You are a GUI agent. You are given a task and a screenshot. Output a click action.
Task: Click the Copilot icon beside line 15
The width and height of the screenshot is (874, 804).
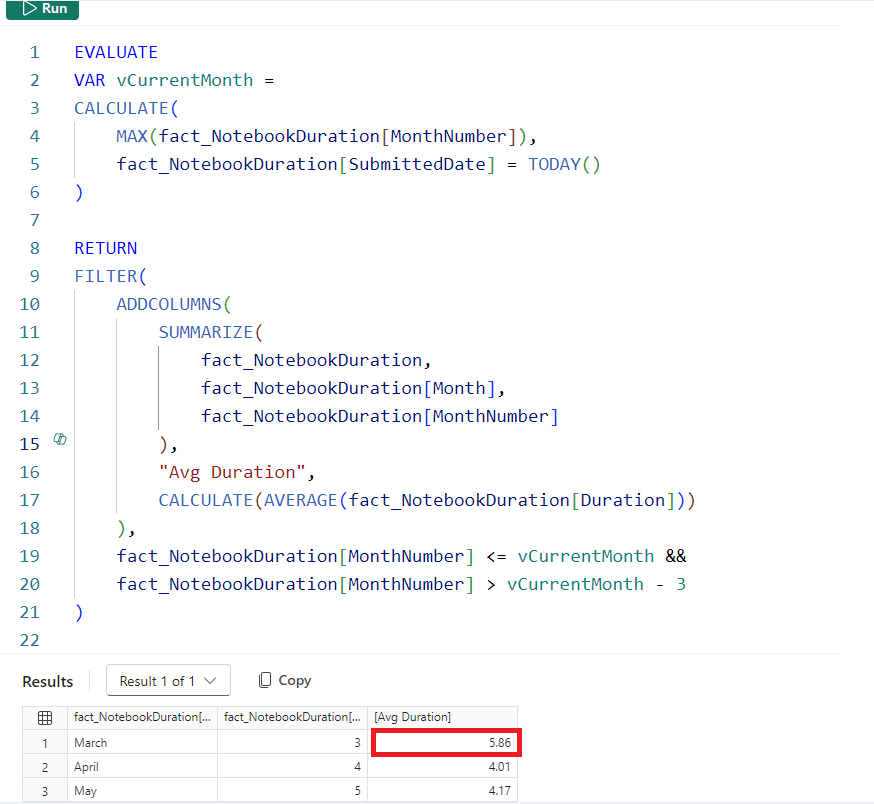[60, 439]
